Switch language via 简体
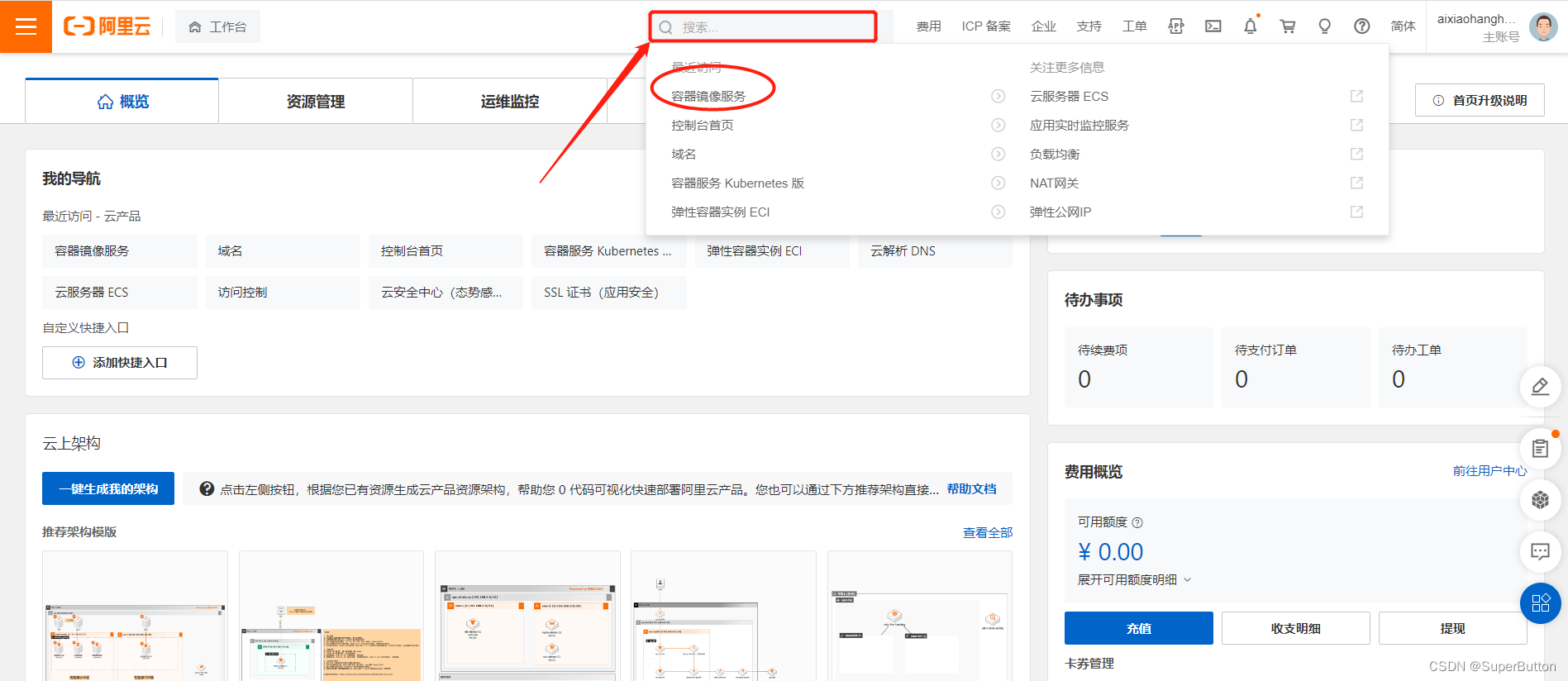This screenshot has width=1568, height=681. click(x=1404, y=26)
